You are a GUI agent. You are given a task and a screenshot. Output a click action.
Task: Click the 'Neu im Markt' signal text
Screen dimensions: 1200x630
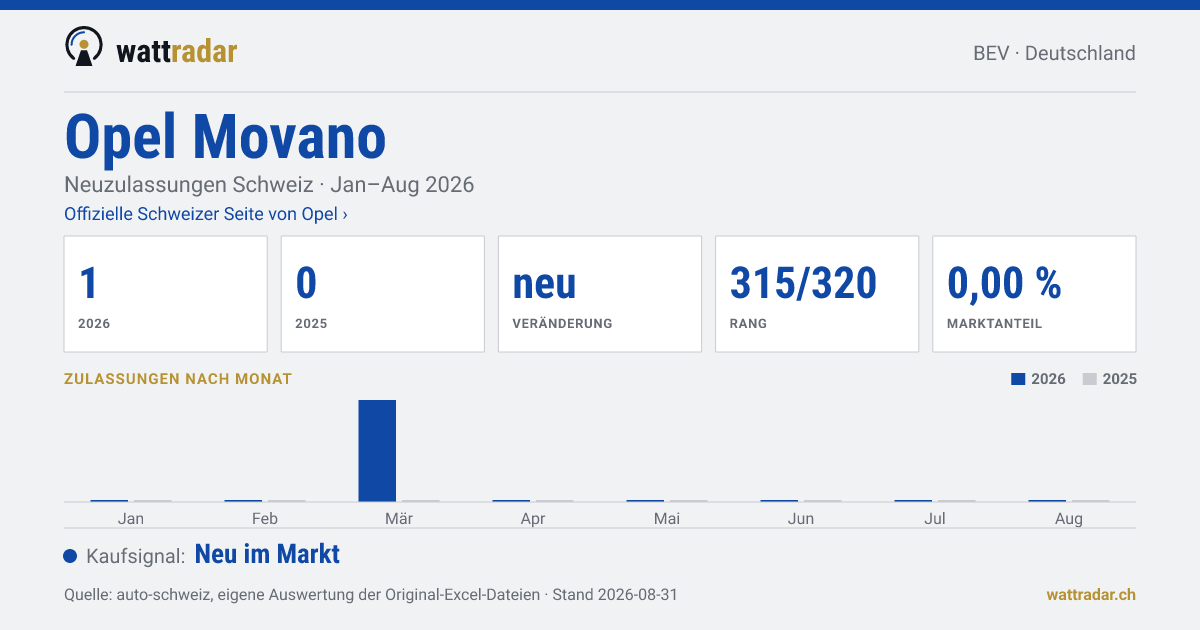pyautogui.click(x=267, y=554)
